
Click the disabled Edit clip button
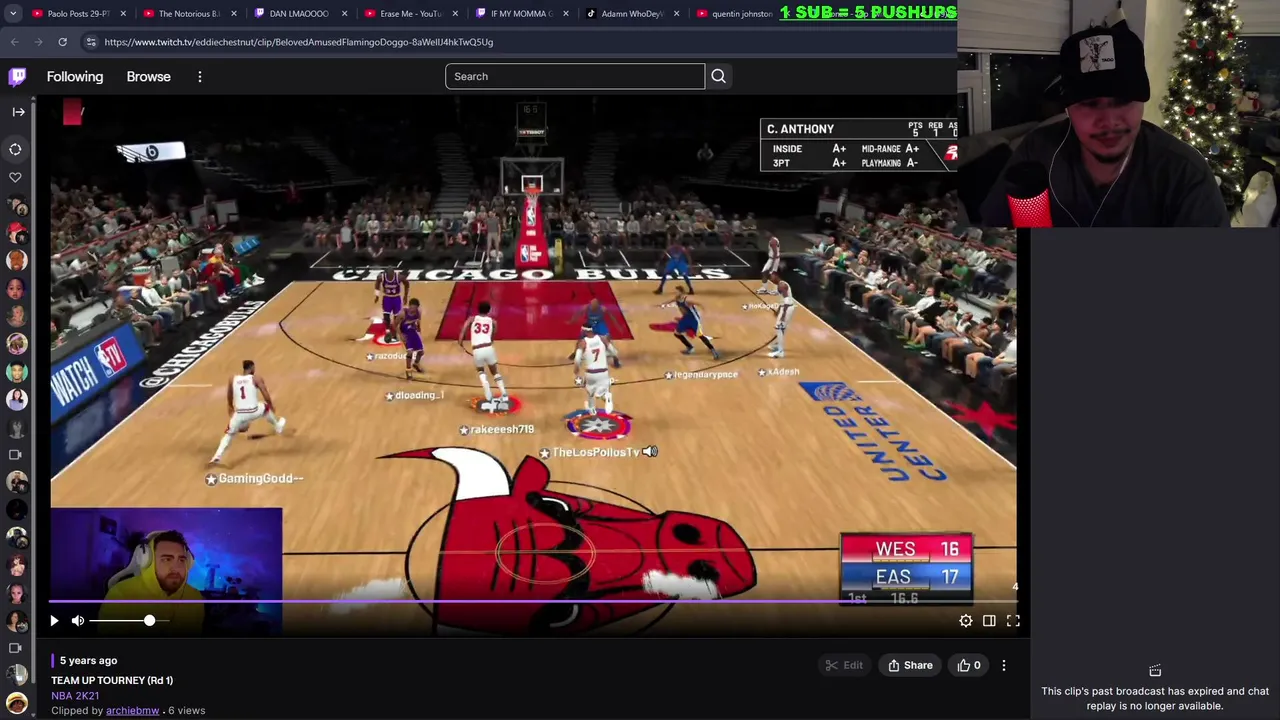click(844, 665)
